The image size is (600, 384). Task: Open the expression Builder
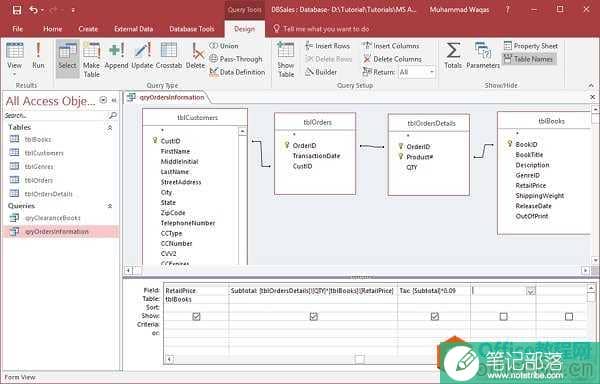[321, 72]
